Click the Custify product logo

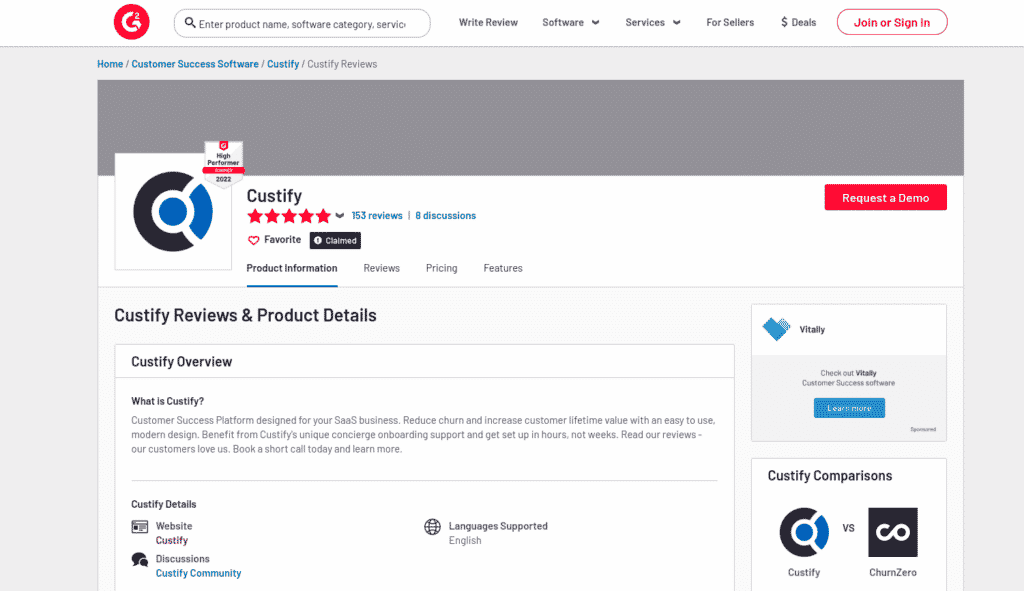pyautogui.click(x=173, y=212)
